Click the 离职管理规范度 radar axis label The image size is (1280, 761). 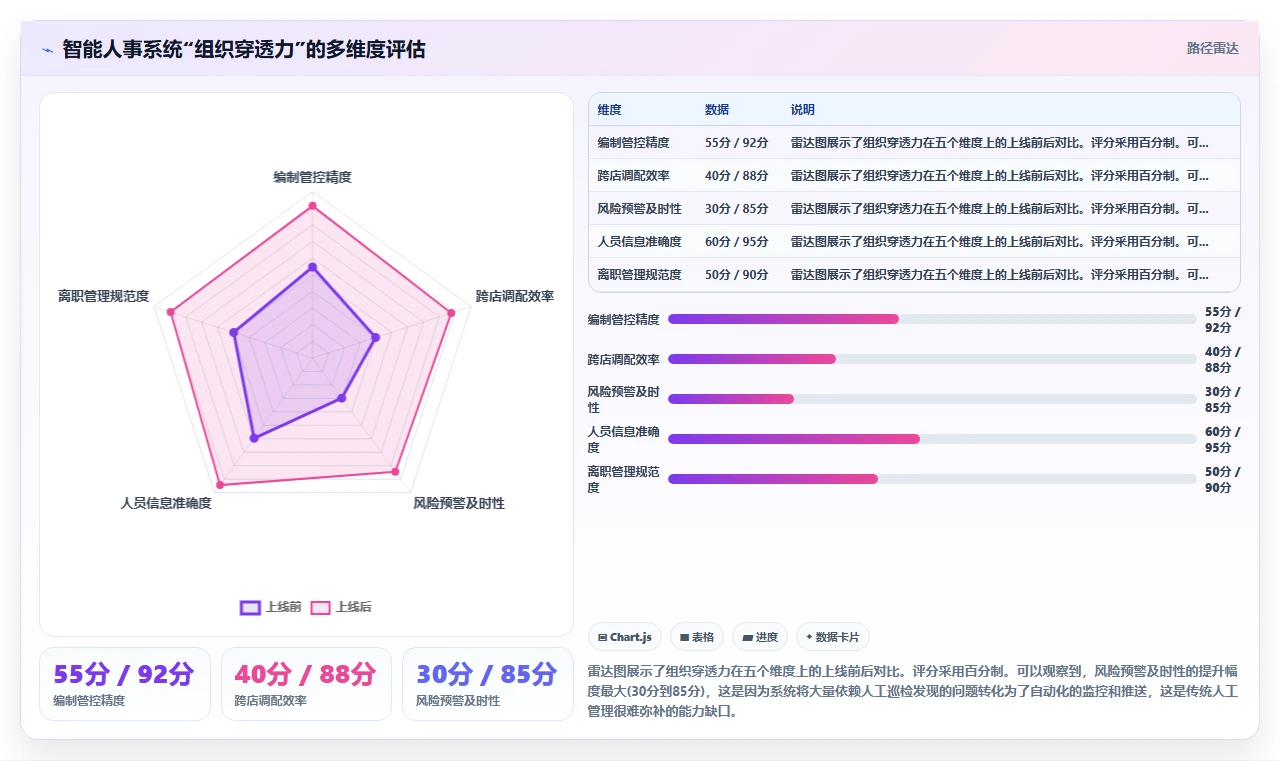tap(104, 296)
